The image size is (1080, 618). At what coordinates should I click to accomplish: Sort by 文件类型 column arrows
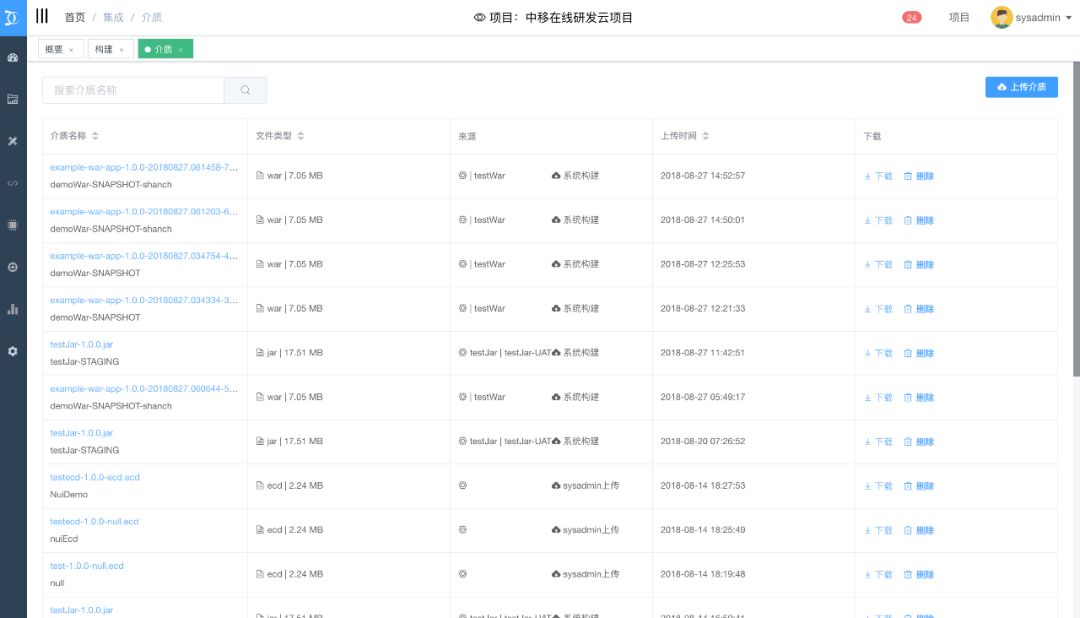[300, 136]
